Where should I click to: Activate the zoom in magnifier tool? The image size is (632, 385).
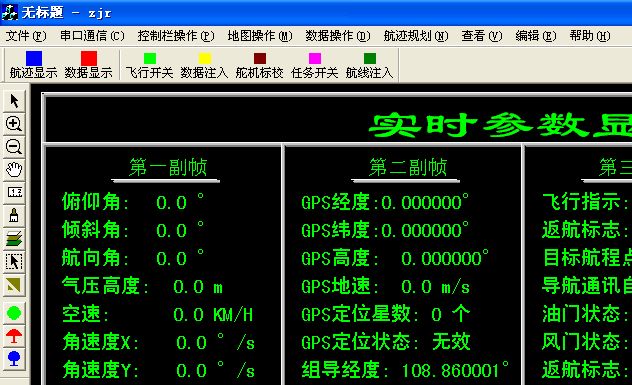14,124
